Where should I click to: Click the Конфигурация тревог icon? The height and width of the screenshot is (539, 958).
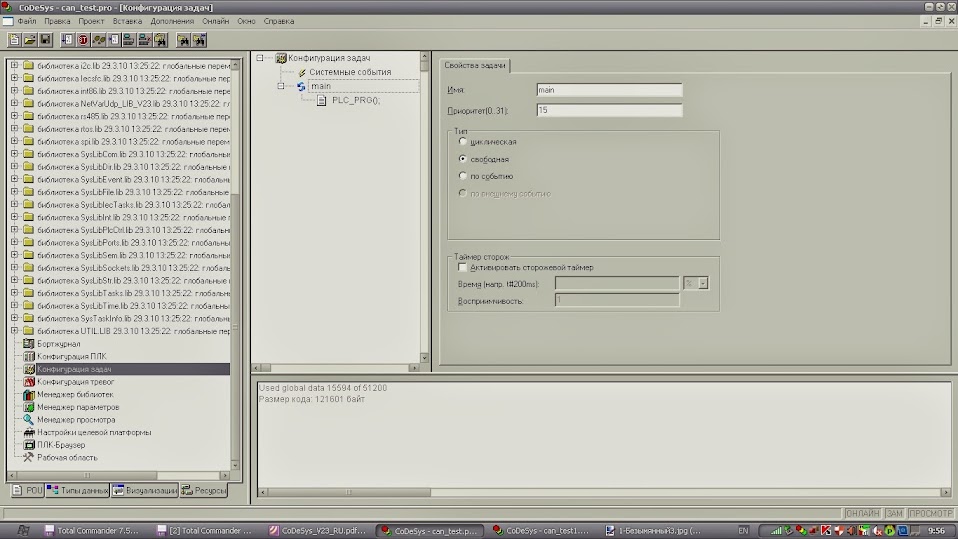pos(29,381)
